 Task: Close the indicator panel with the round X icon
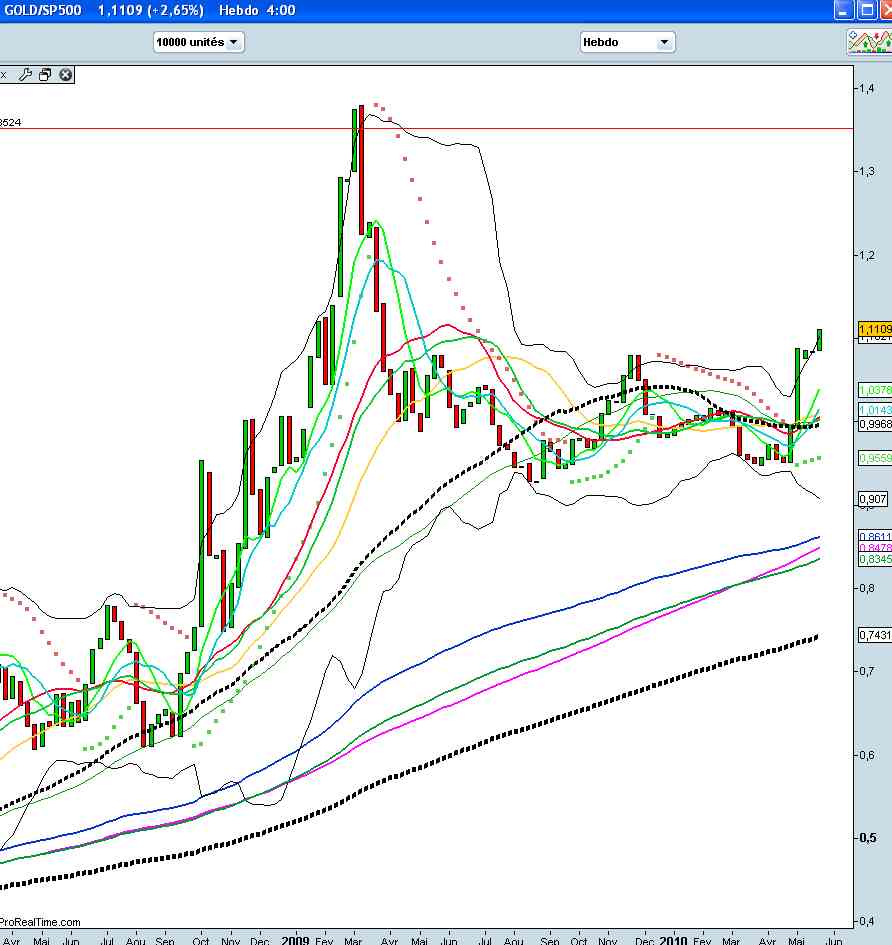(x=65, y=75)
